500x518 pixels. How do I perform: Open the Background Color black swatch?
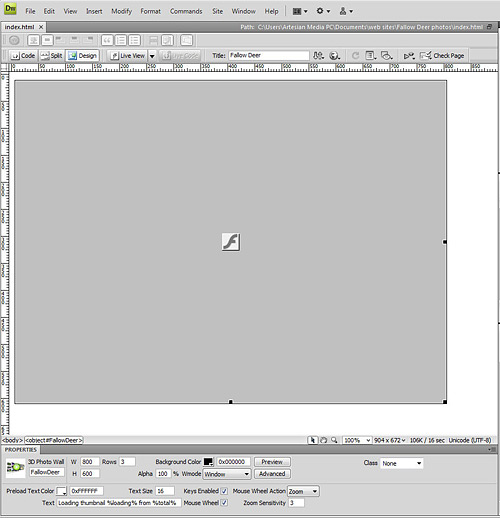(x=208, y=462)
